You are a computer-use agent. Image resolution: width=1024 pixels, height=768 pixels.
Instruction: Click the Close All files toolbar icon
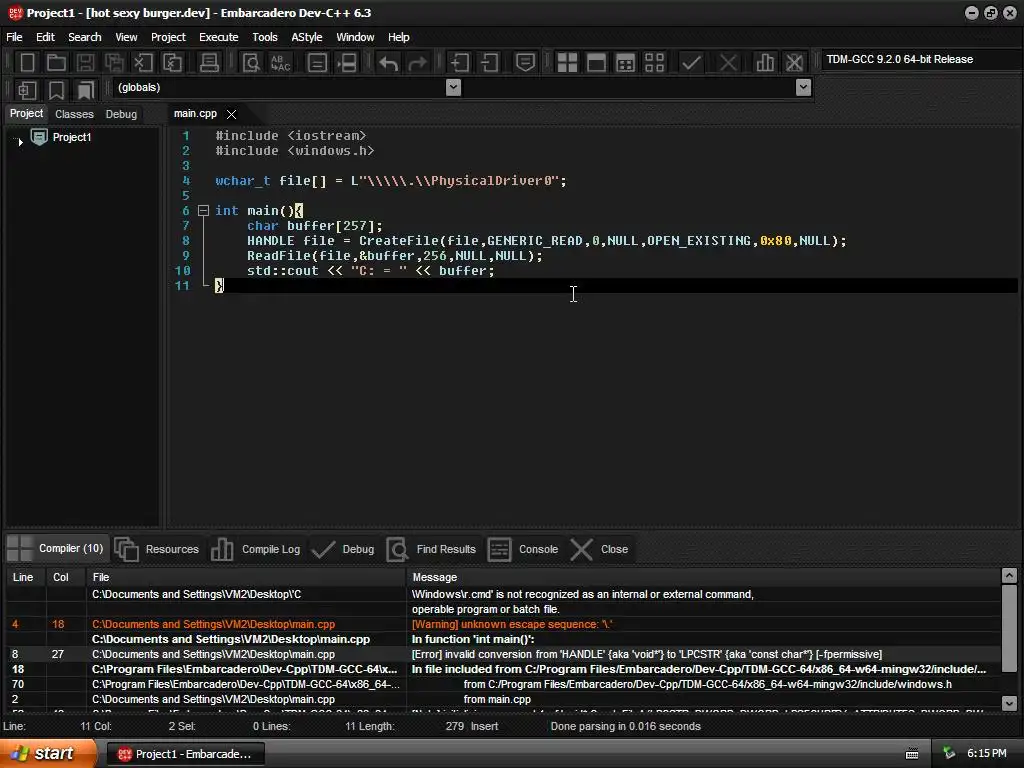coord(172,63)
